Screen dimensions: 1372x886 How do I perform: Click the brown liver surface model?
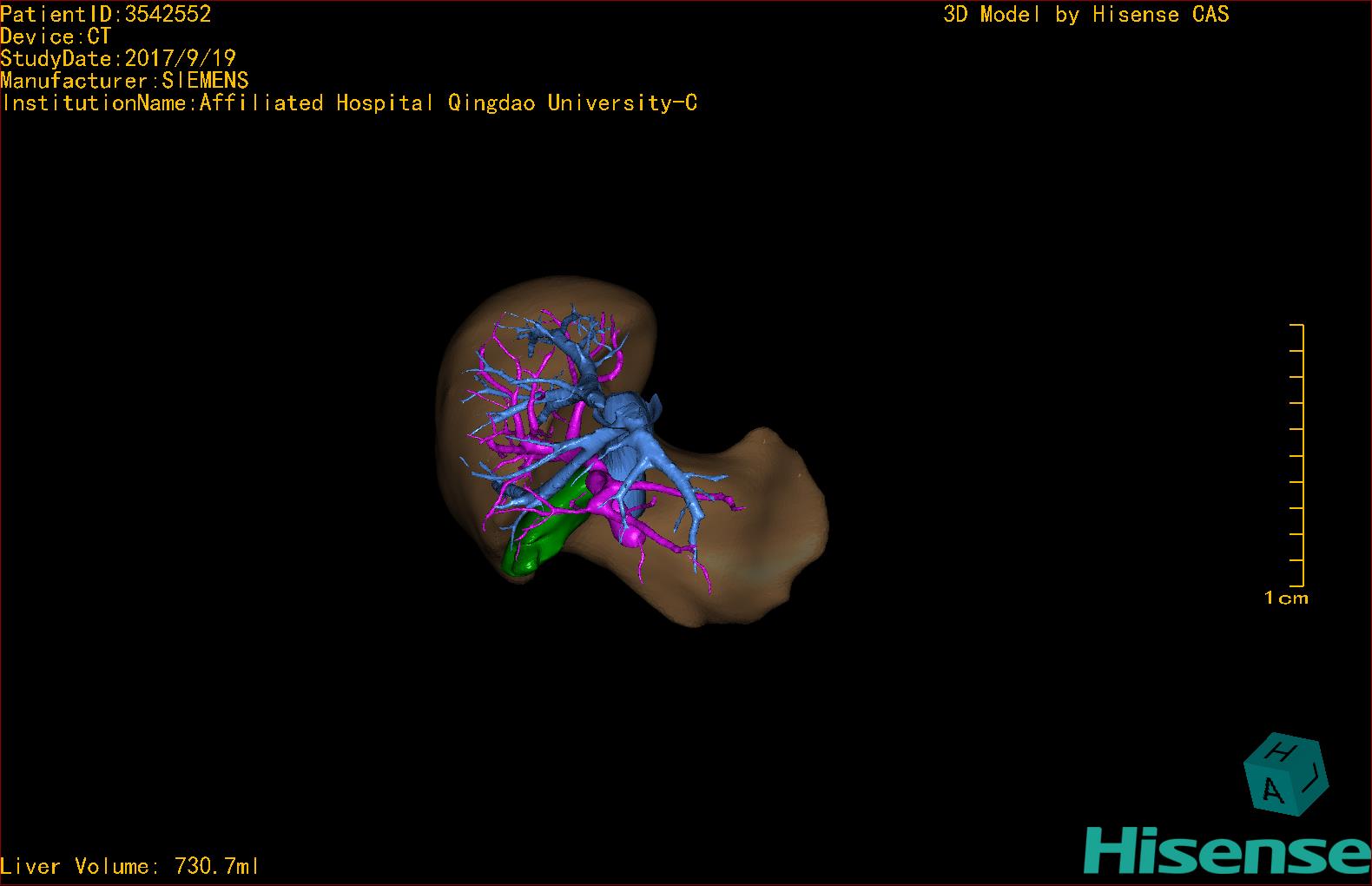tap(630, 452)
